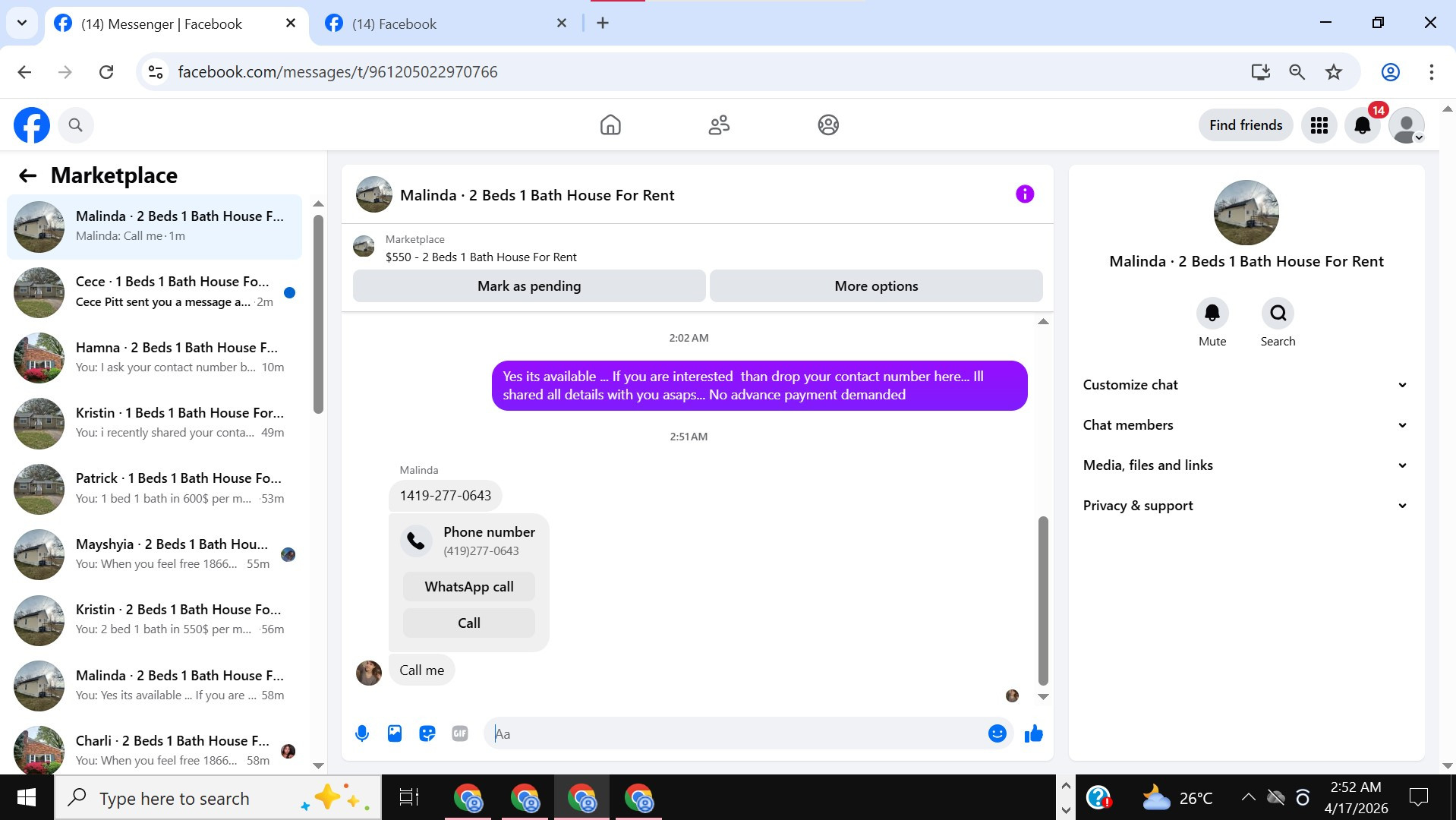Open Charli · 2 Beds 1 Bath conversation

(x=155, y=751)
